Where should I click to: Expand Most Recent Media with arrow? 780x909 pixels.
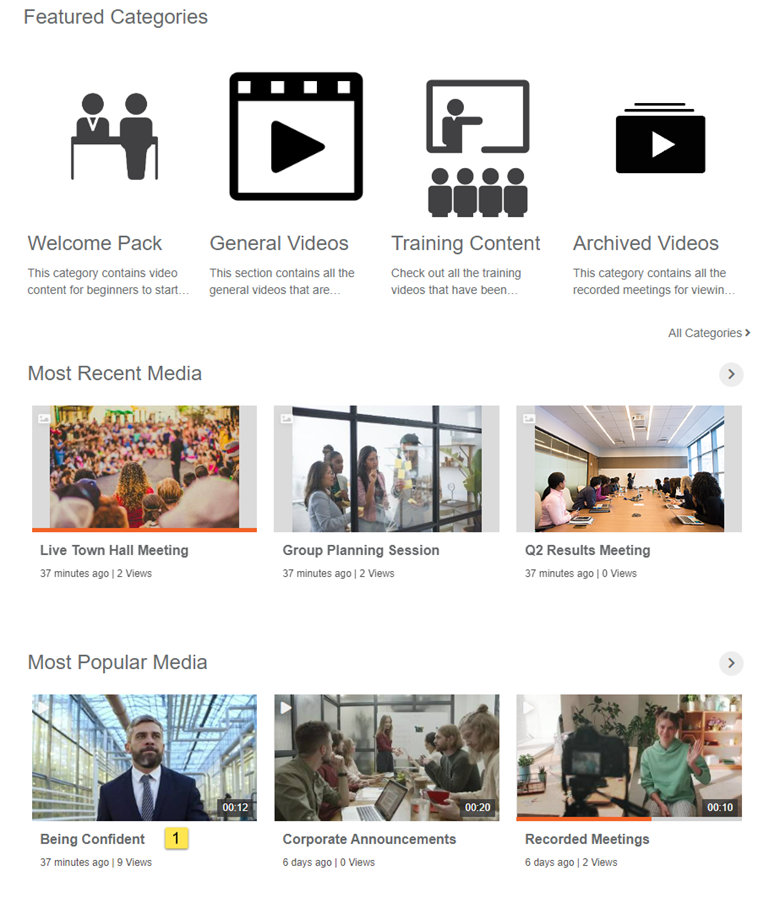[731, 374]
